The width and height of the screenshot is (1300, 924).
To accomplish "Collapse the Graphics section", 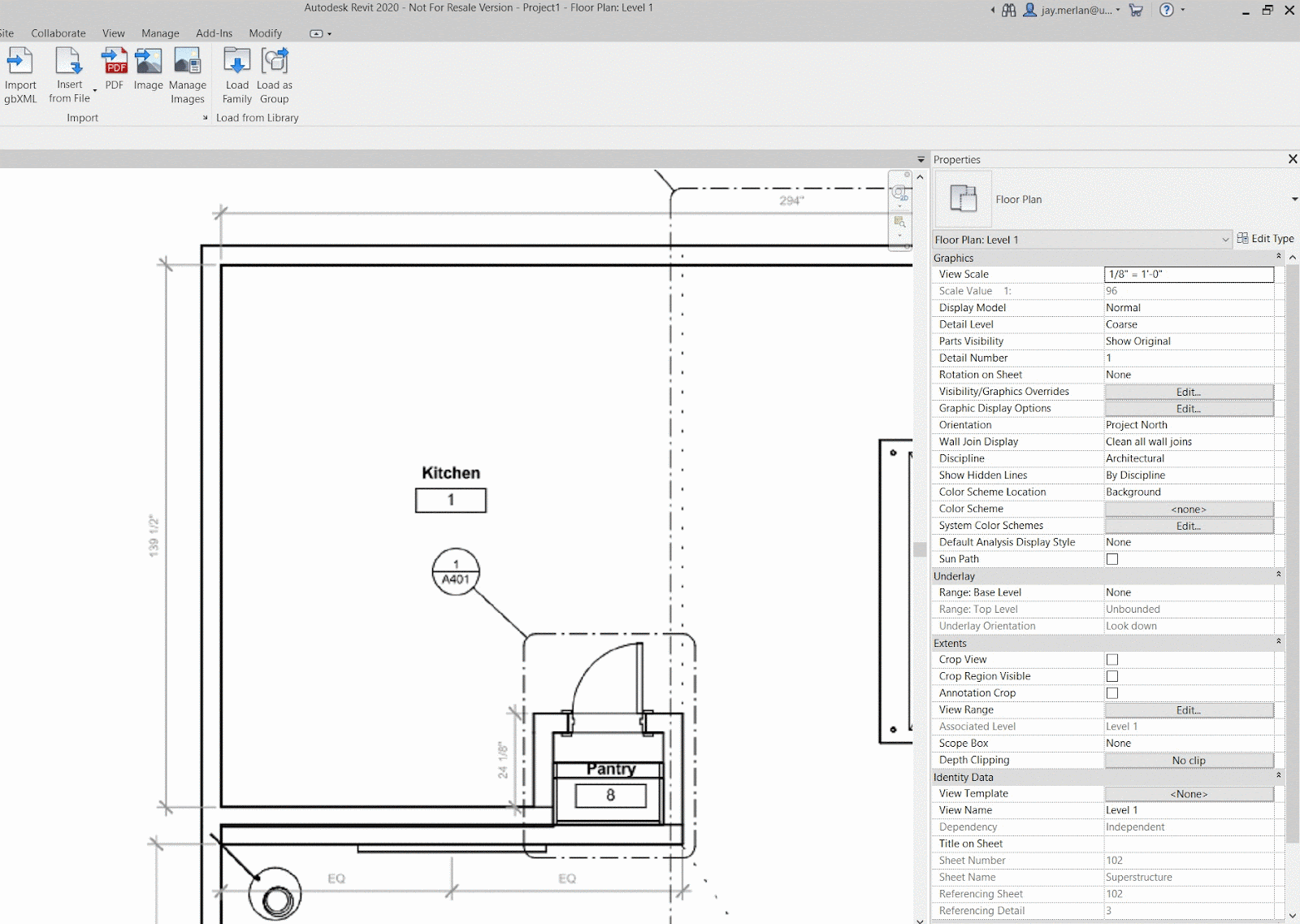I will pyautogui.click(x=1278, y=258).
